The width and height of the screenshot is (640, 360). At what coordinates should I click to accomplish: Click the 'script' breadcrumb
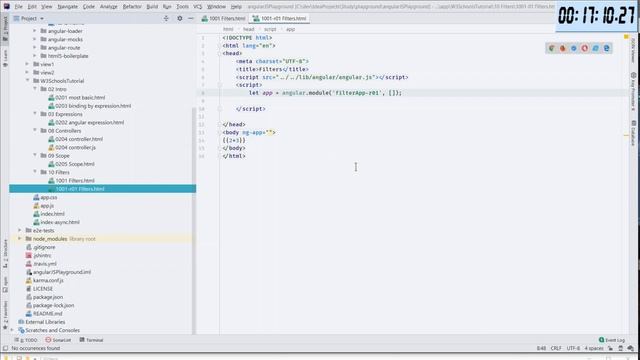(x=270, y=29)
